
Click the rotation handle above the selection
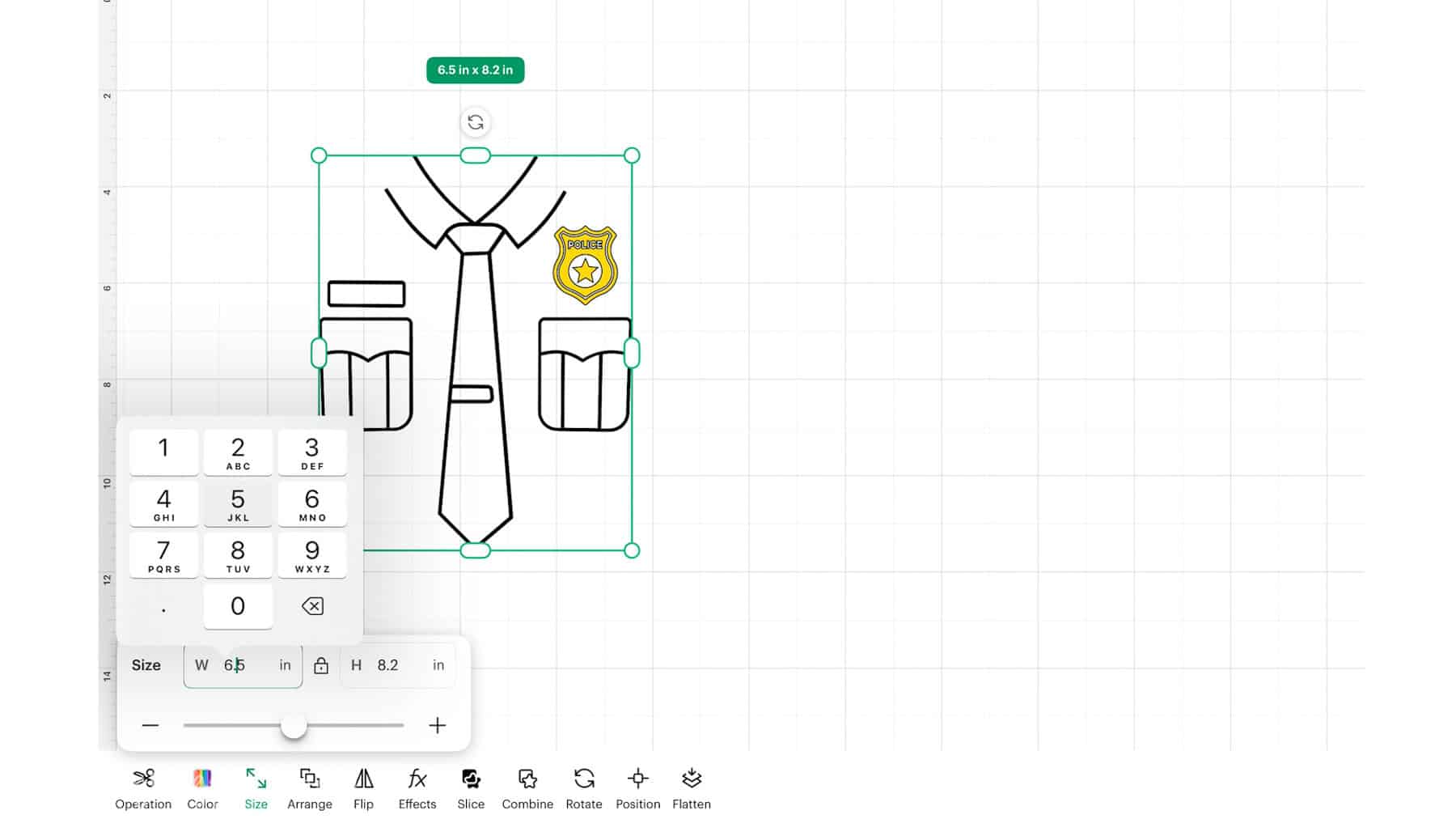point(476,123)
